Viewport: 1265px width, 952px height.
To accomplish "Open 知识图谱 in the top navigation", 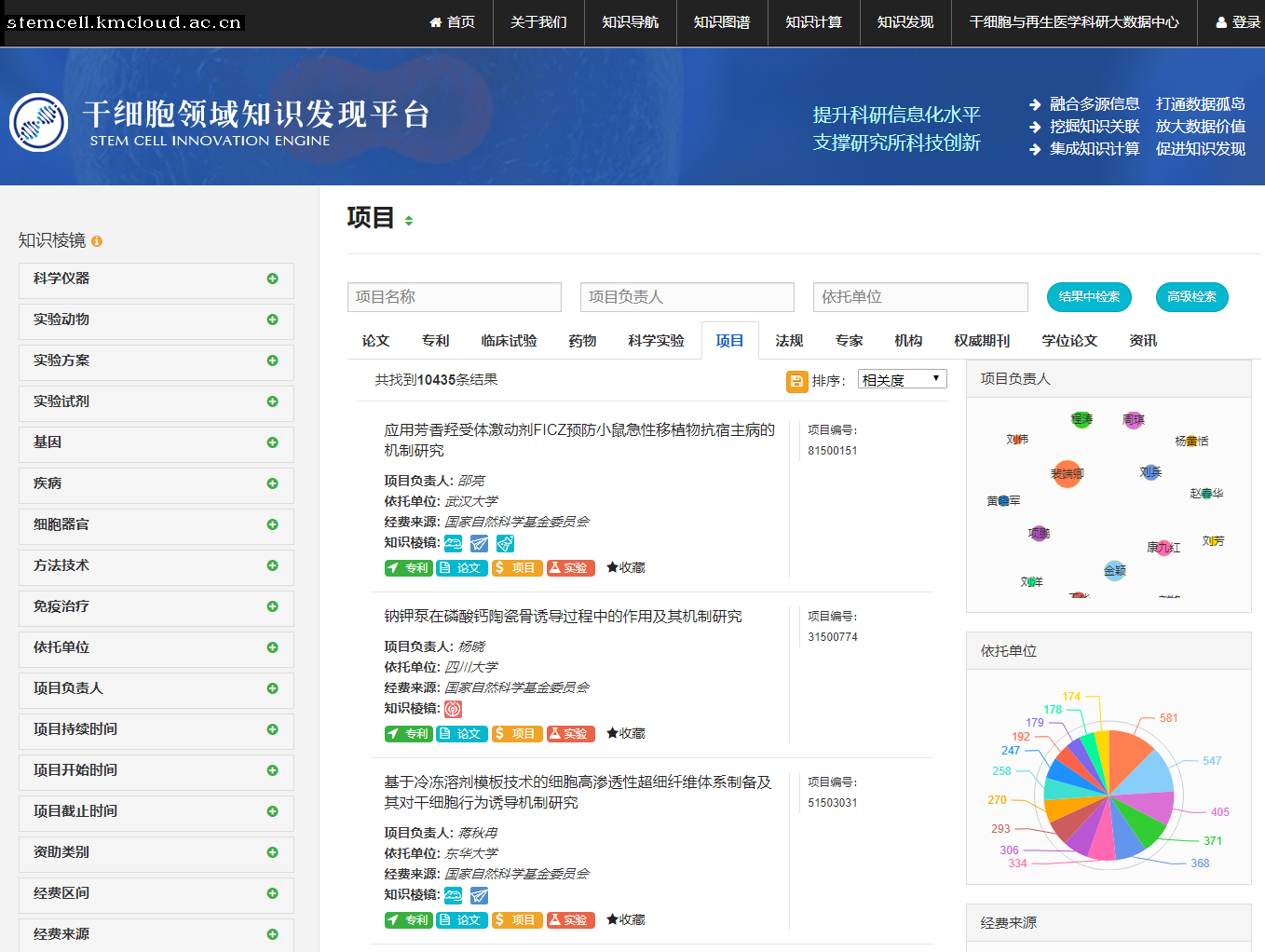I will point(721,22).
